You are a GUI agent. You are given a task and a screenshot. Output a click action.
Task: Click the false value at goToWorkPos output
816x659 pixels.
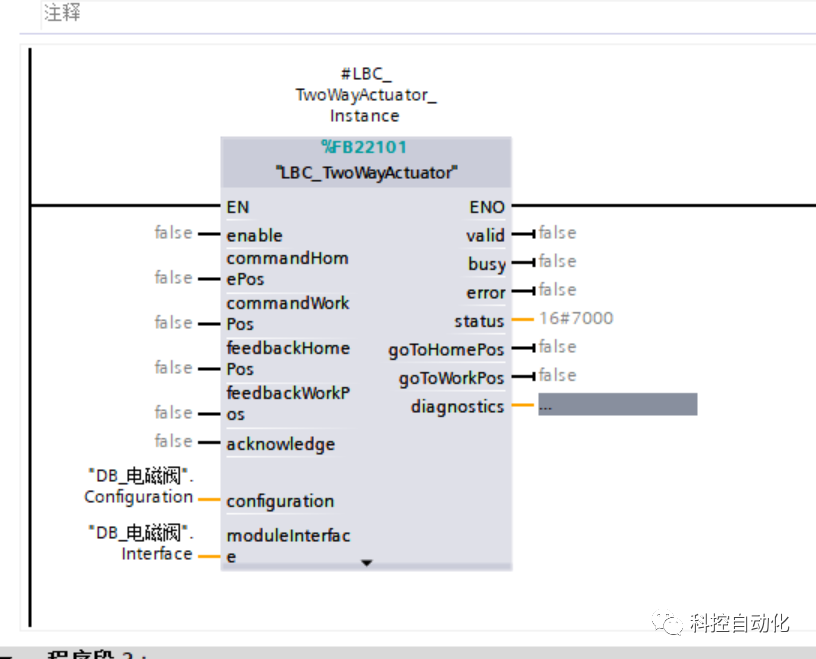click(x=557, y=375)
